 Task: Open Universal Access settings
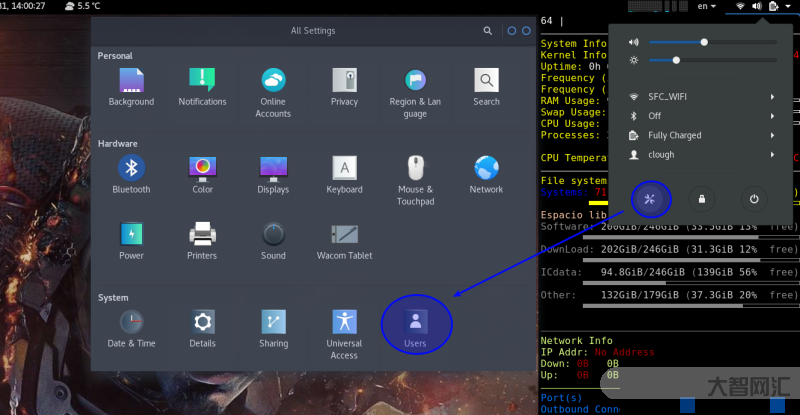(344, 332)
